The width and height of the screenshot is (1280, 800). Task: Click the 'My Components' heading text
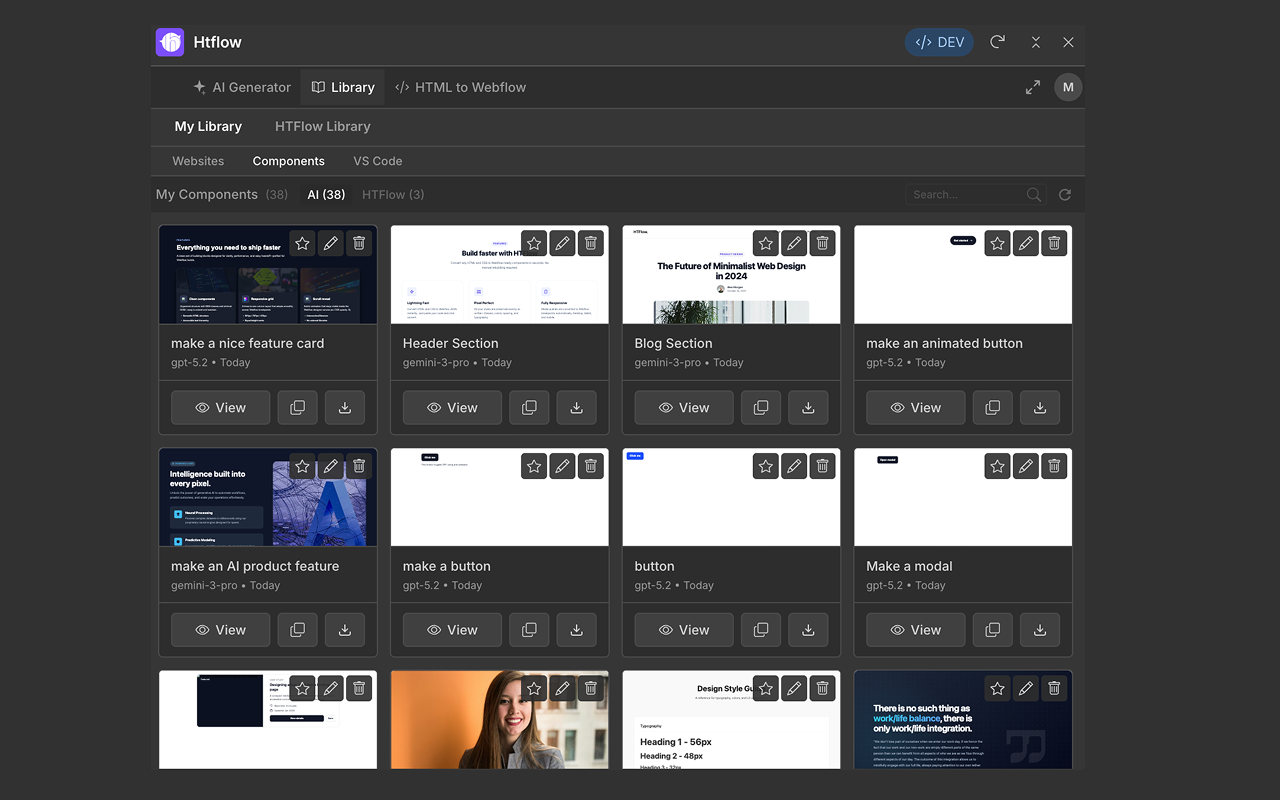[x=207, y=195]
